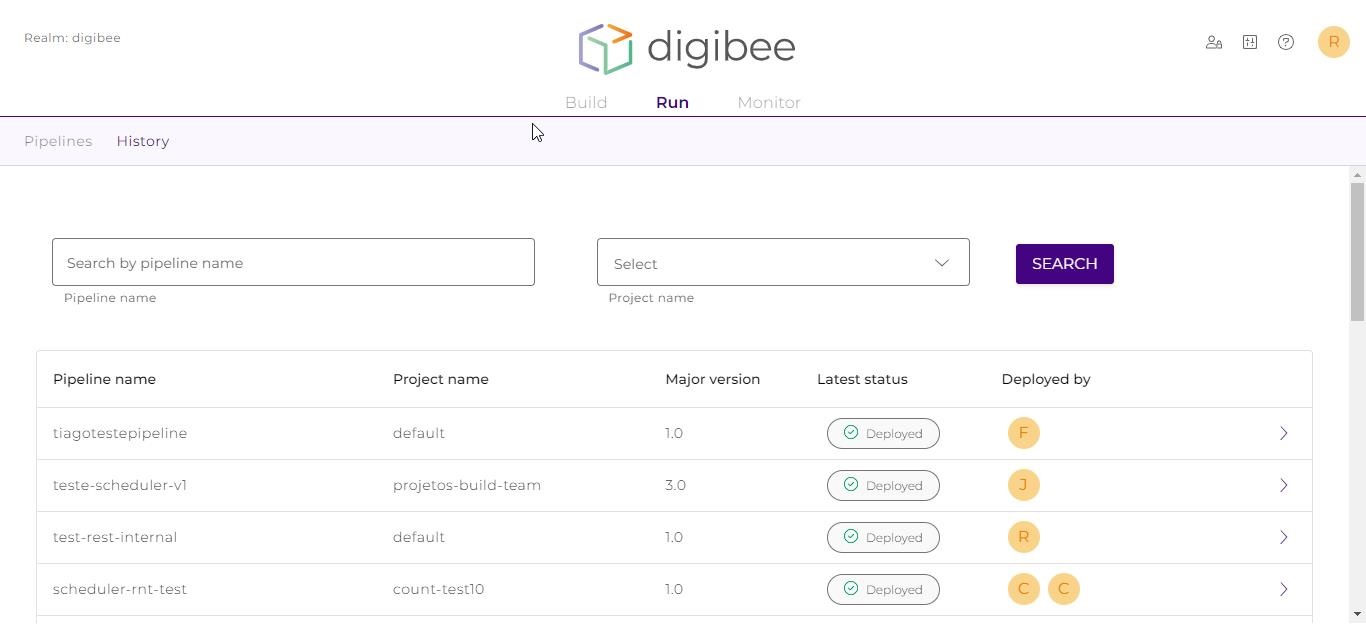
Task: Click the test-rest-internal pipeline name
Action: (115, 537)
